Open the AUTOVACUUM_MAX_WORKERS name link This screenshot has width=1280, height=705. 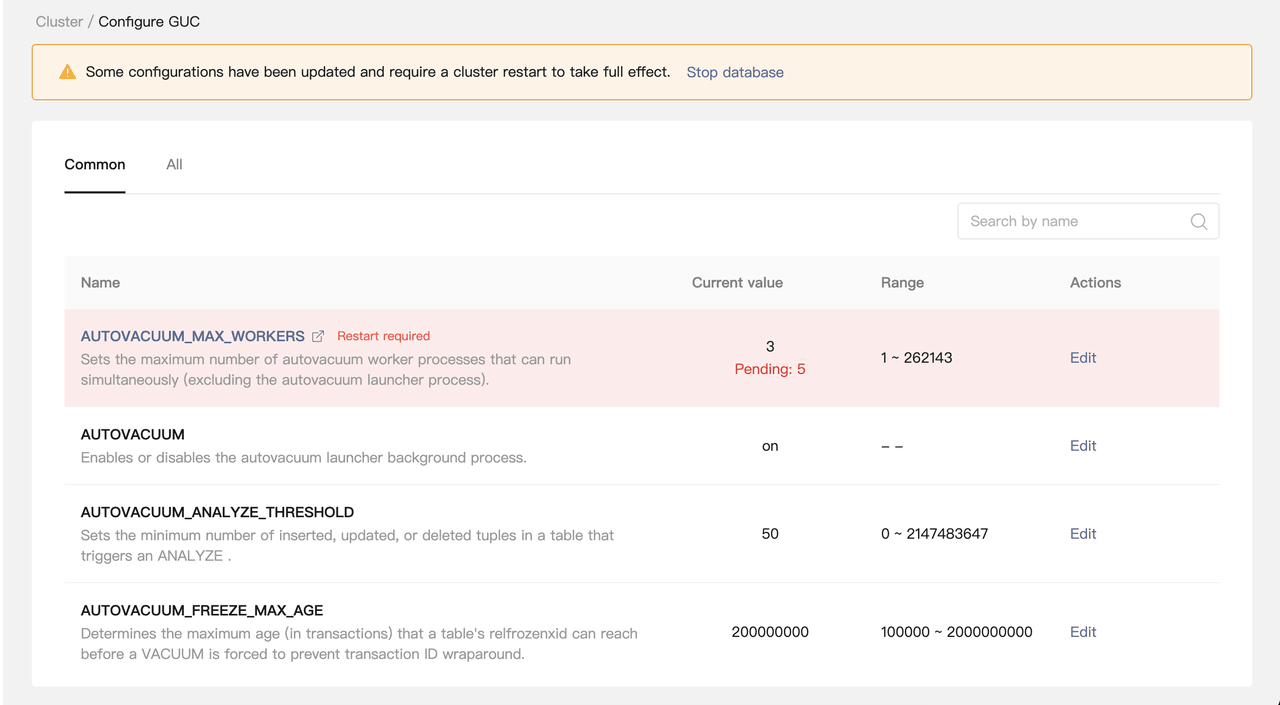[x=192, y=336]
